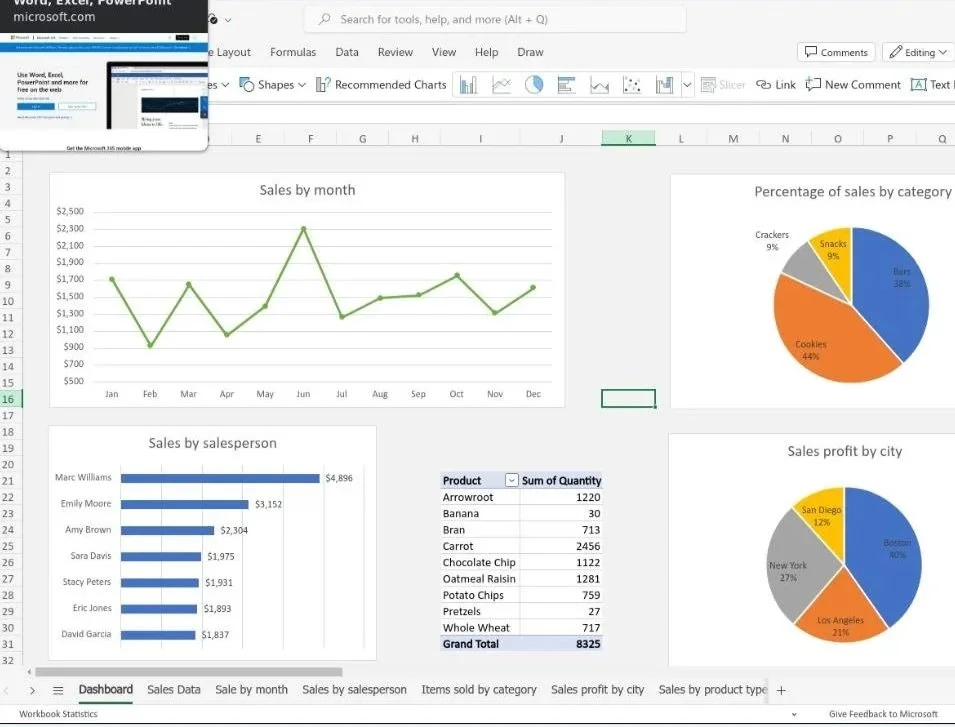Switch to the Sales Data sheet
Screen dimensions: 955x727
point(174,690)
